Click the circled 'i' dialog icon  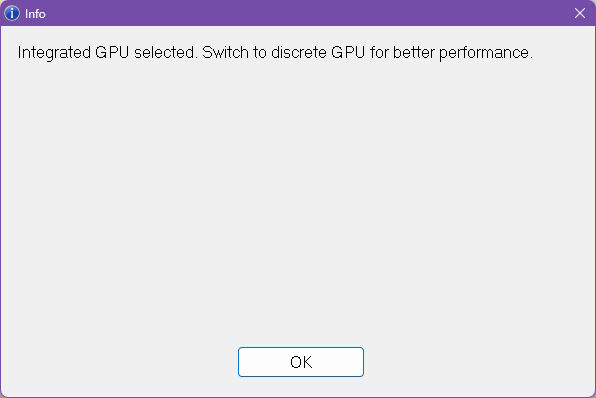tap(12, 13)
